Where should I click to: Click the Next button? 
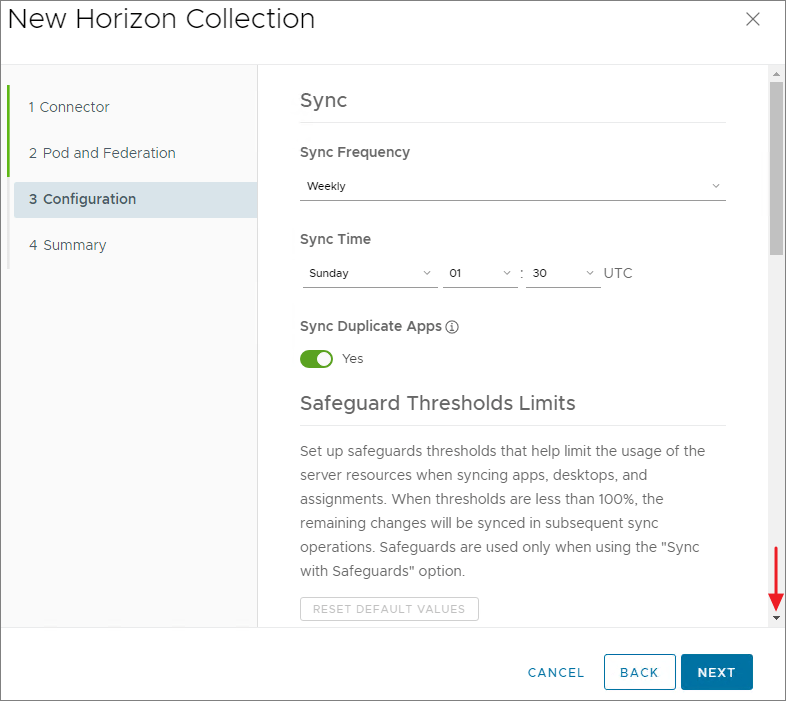click(716, 672)
